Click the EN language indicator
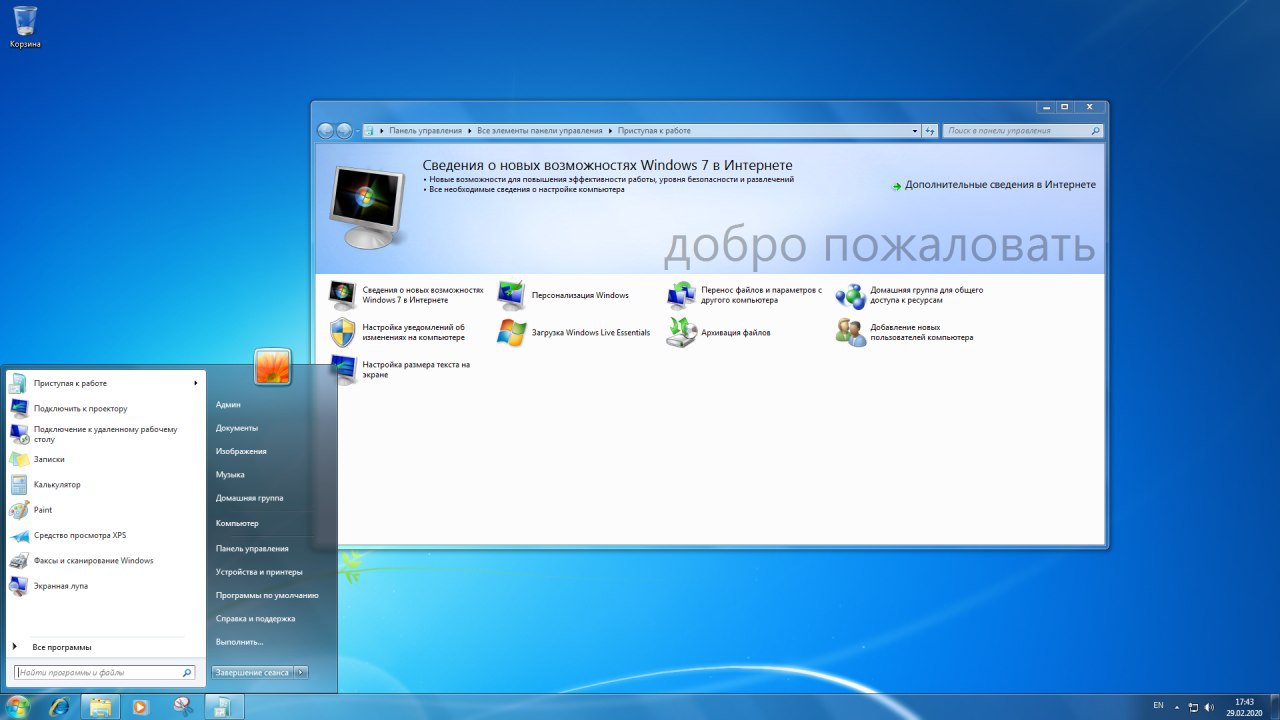Viewport: 1280px width, 720px height. [1158, 706]
